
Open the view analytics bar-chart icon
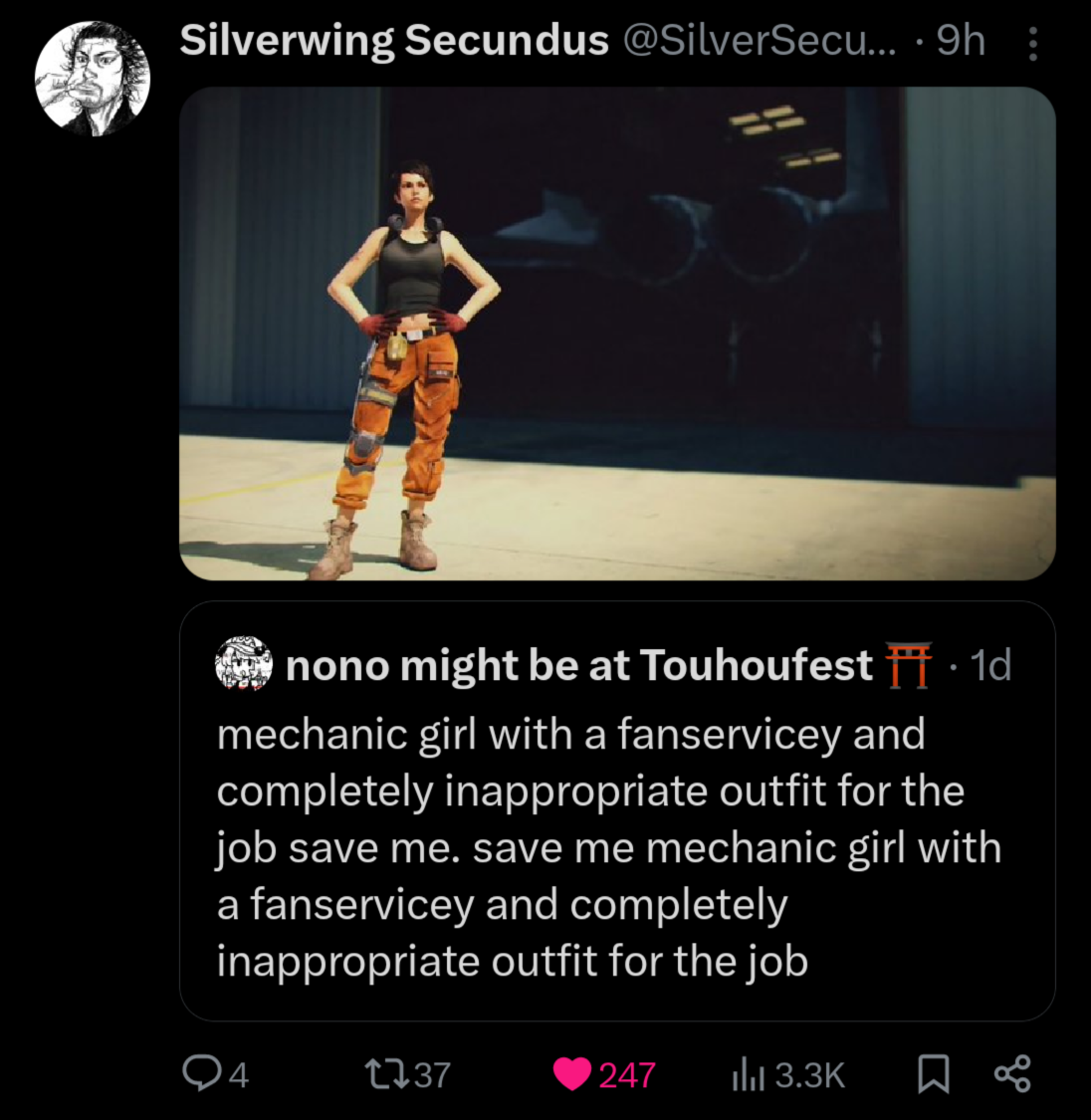click(x=746, y=1073)
